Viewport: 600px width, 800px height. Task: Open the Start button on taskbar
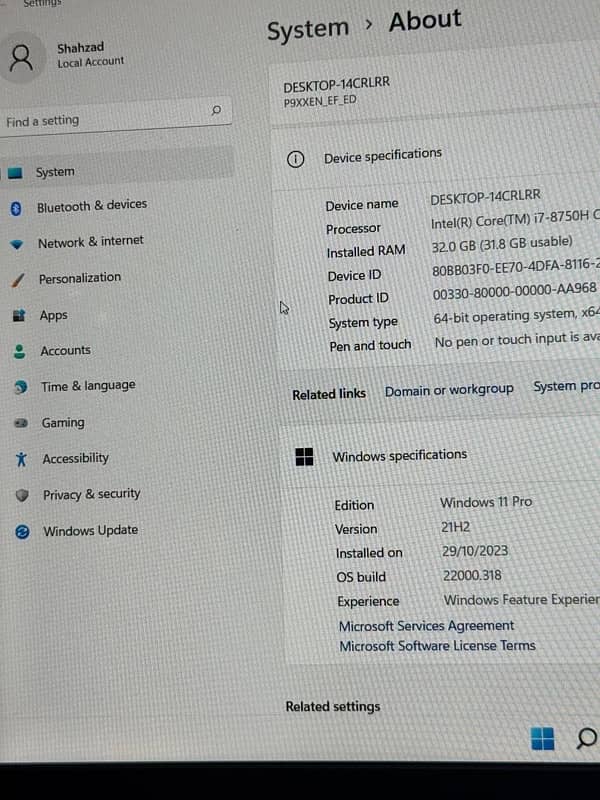point(542,738)
